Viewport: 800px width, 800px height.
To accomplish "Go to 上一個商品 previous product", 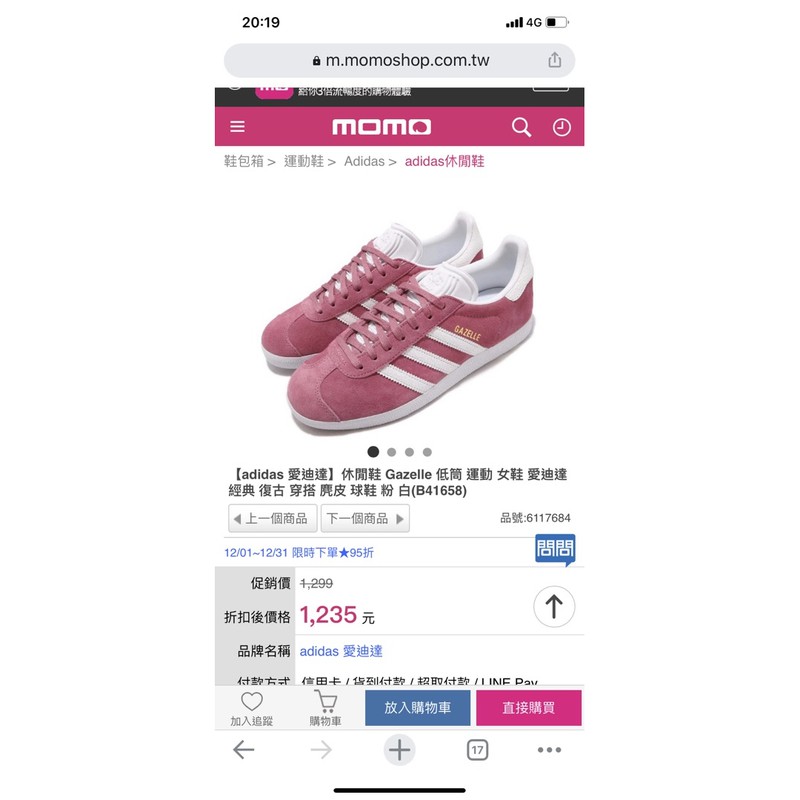I will click(273, 518).
